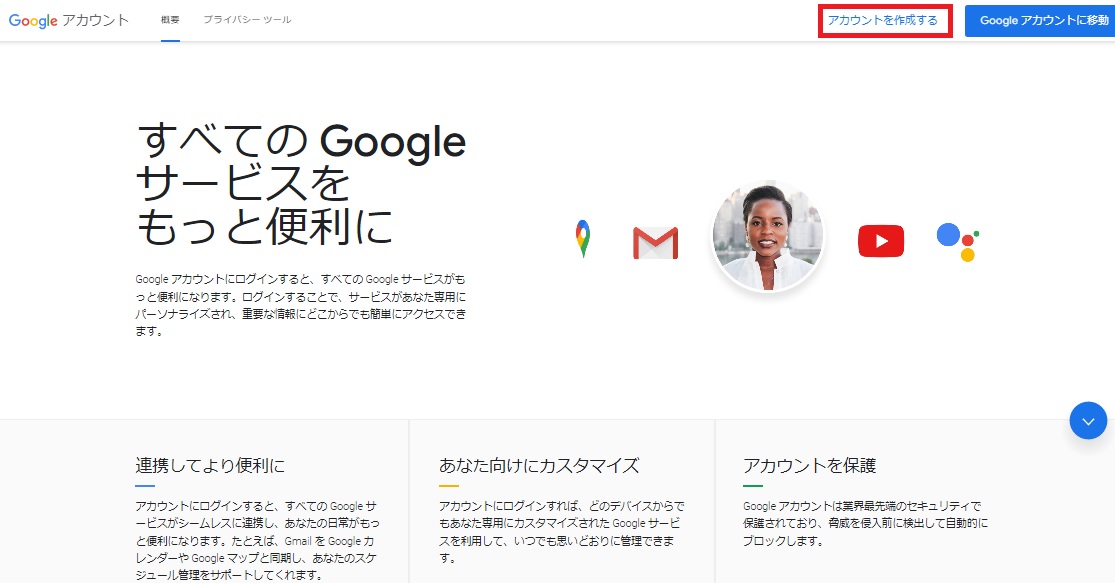Screen dimensions: 1115x583
Task: Click the アカウントを保護 heading
Action: click(x=809, y=466)
